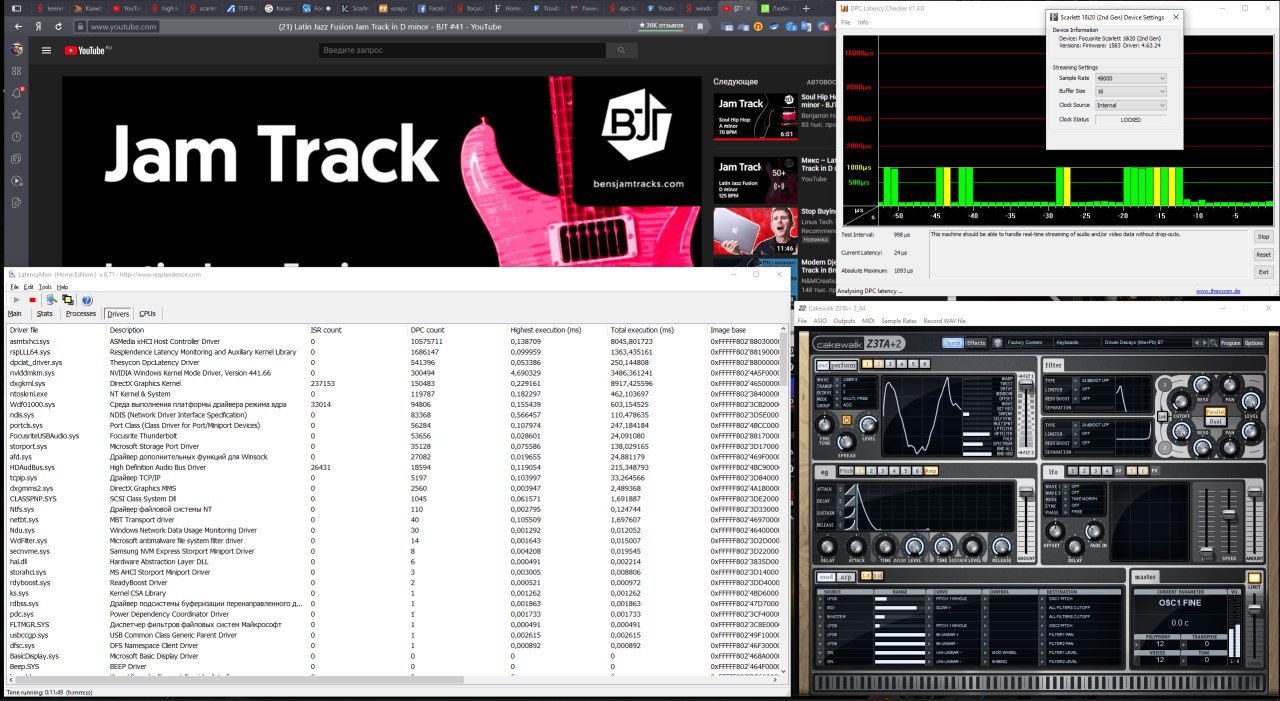Focus the YouTube search field

pos(463,50)
